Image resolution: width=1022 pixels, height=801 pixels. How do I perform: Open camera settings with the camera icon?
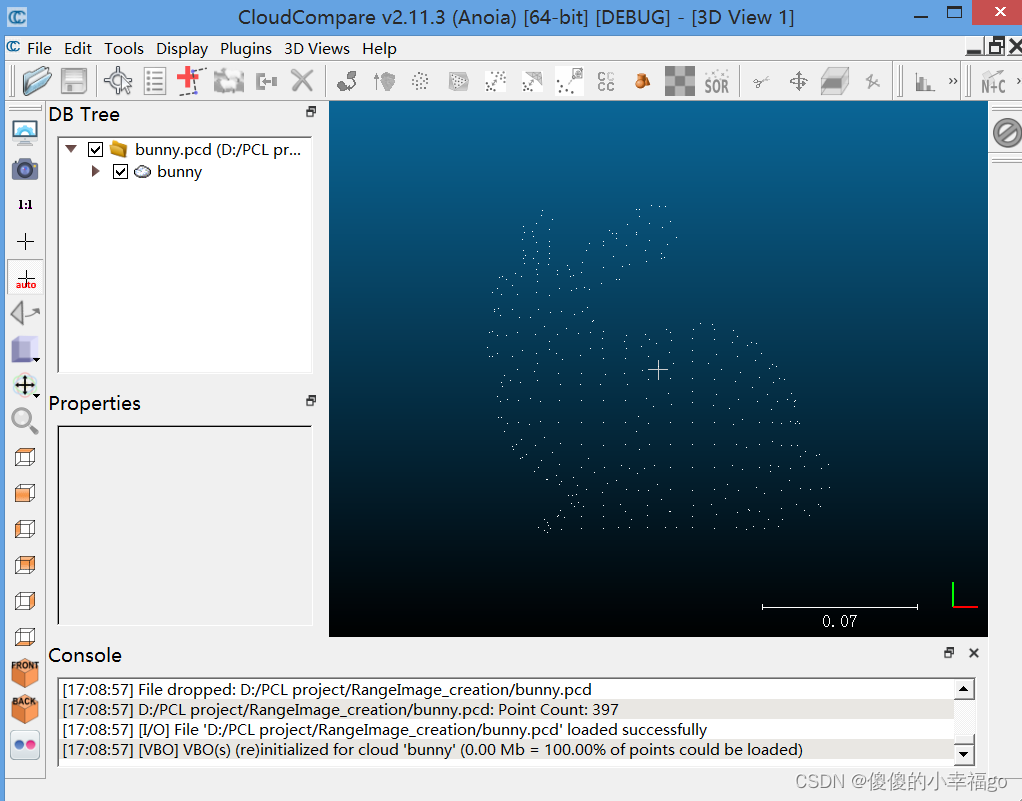(x=25, y=169)
